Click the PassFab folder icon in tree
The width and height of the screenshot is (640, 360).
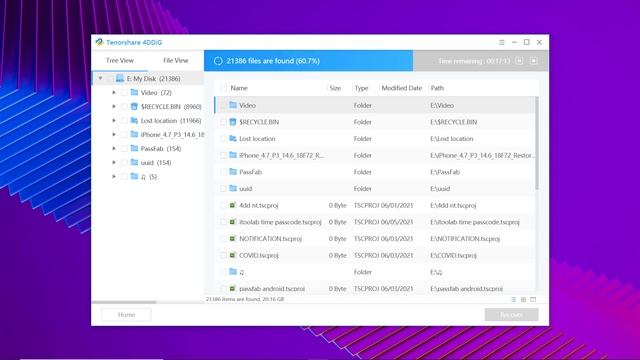(134, 148)
